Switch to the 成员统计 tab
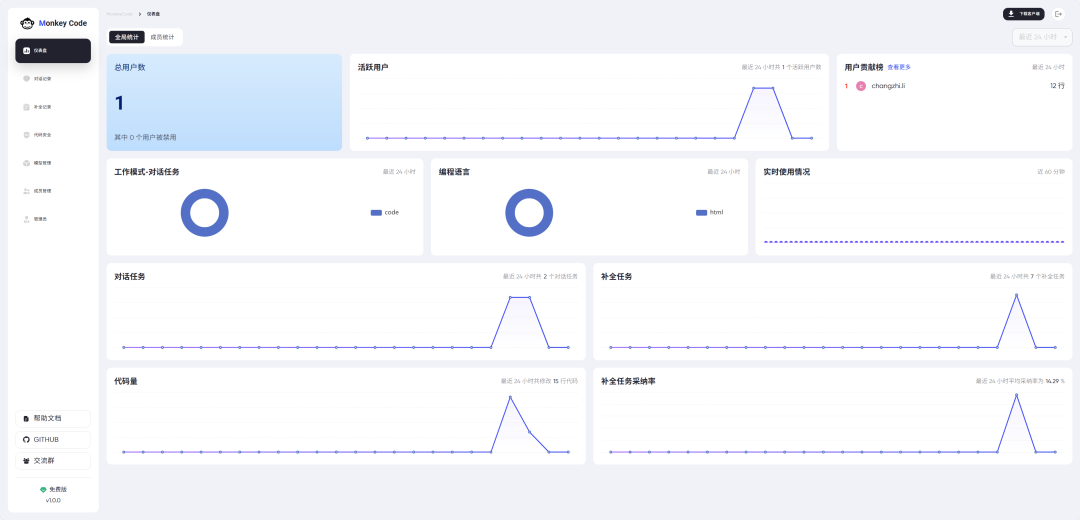The height and width of the screenshot is (520, 1080). pyautogui.click(x=163, y=37)
